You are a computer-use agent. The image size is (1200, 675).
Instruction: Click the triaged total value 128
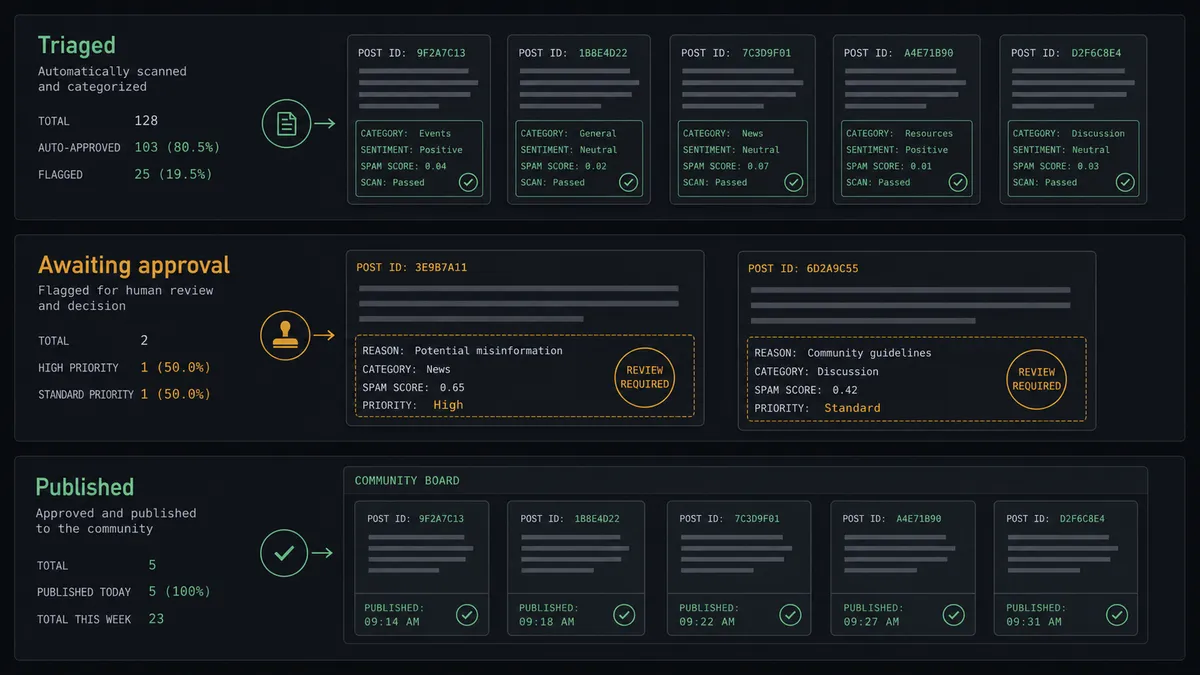[146, 120]
